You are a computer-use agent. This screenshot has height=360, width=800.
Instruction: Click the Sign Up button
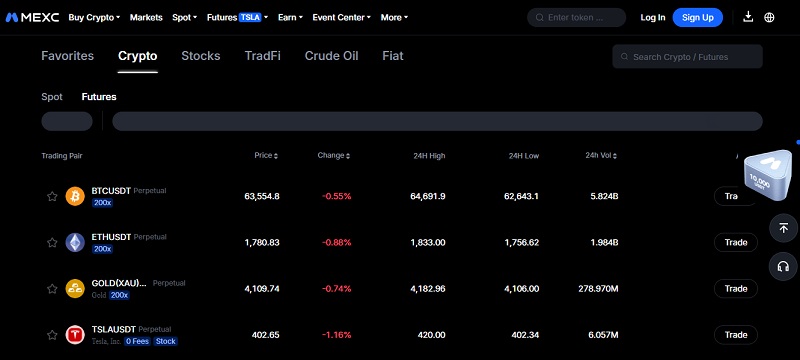[x=697, y=17]
